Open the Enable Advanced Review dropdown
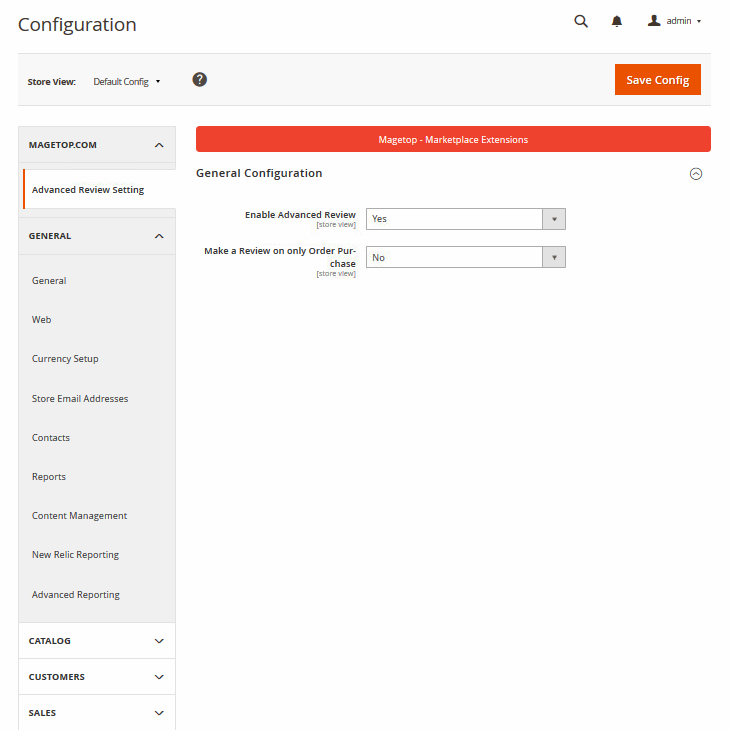The image size is (730, 730). click(x=465, y=219)
